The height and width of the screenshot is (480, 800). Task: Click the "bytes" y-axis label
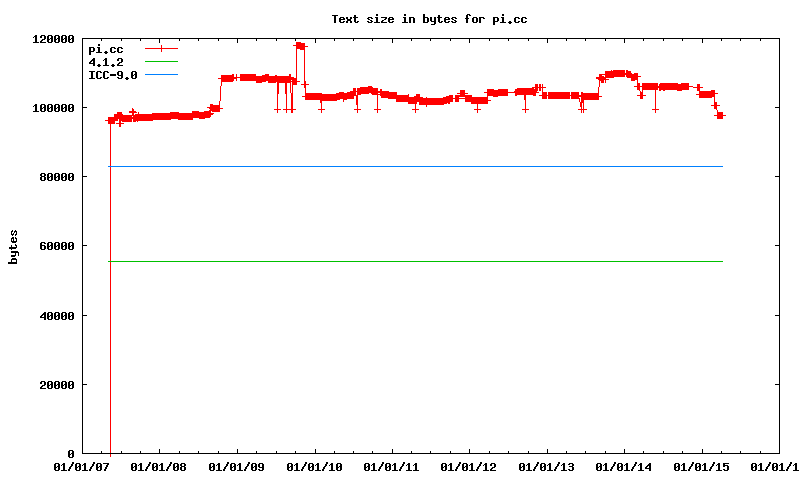coord(13,246)
